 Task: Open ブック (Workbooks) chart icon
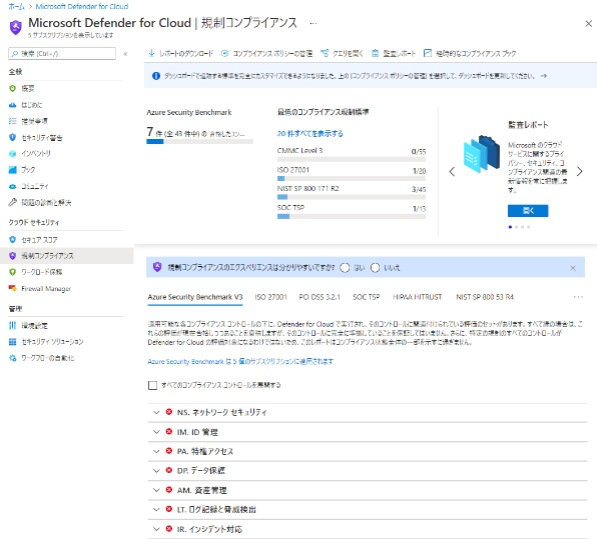pos(13,170)
